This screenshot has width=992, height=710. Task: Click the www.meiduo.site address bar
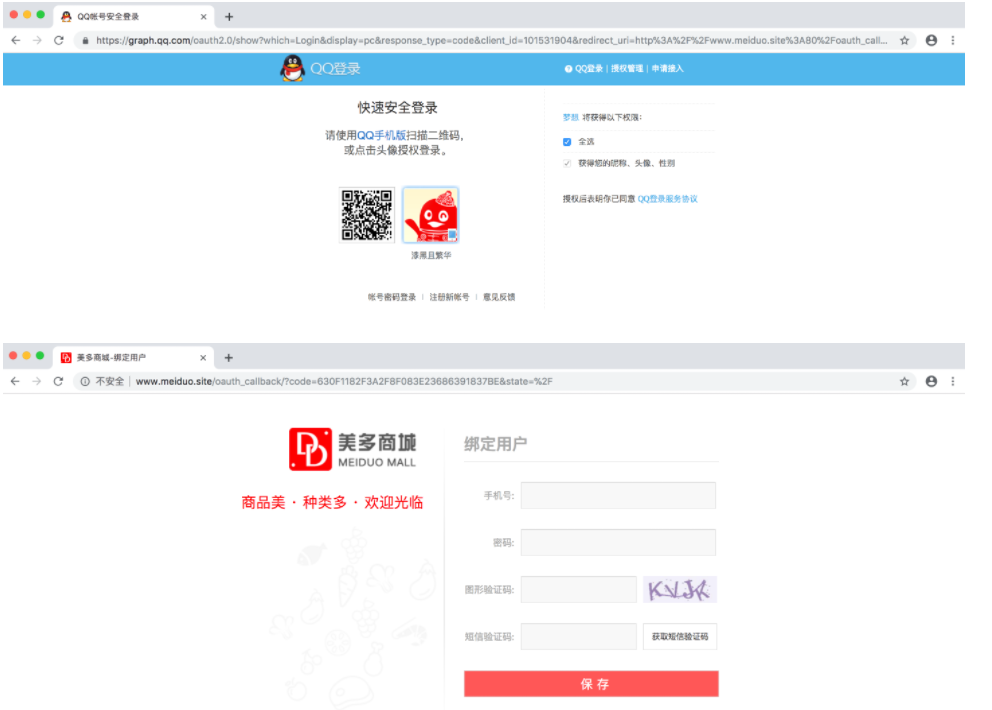coord(491,382)
